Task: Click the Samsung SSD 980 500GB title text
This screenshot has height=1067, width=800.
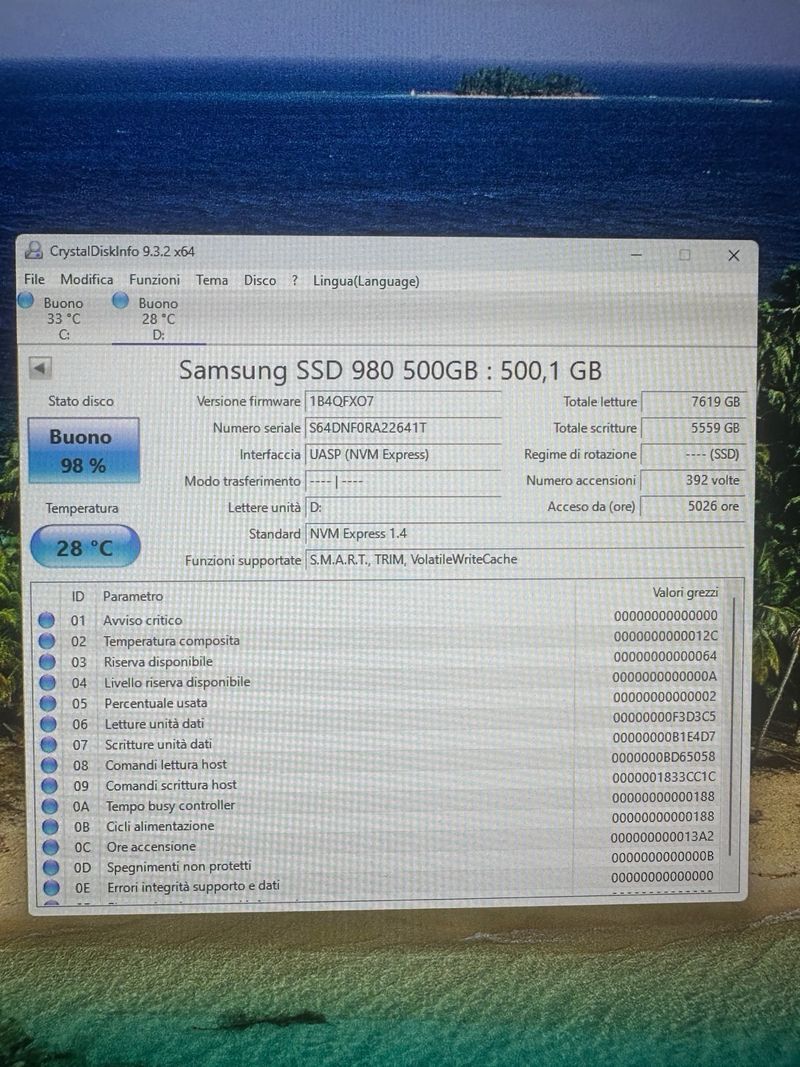Action: coord(390,370)
